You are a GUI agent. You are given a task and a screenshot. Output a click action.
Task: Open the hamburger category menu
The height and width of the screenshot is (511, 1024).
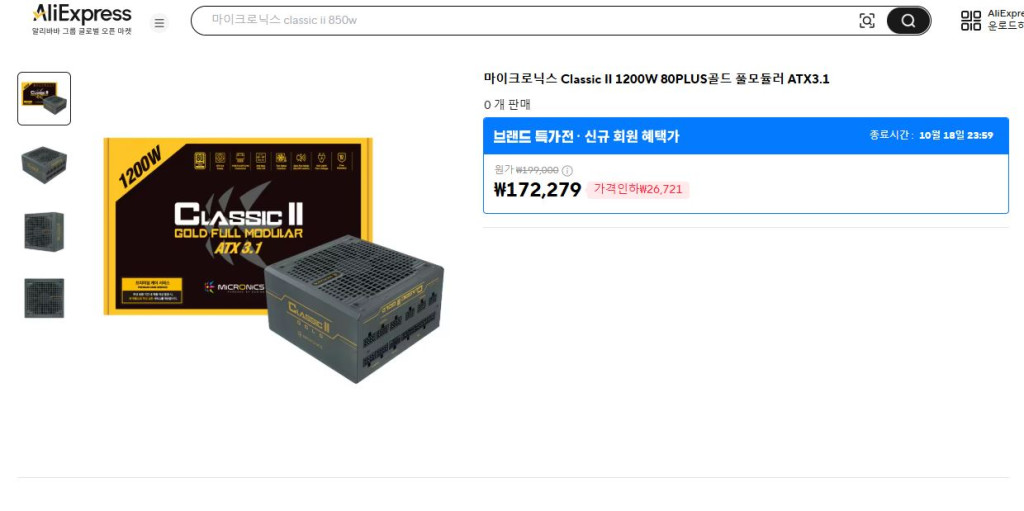pyautogui.click(x=159, y=23)
